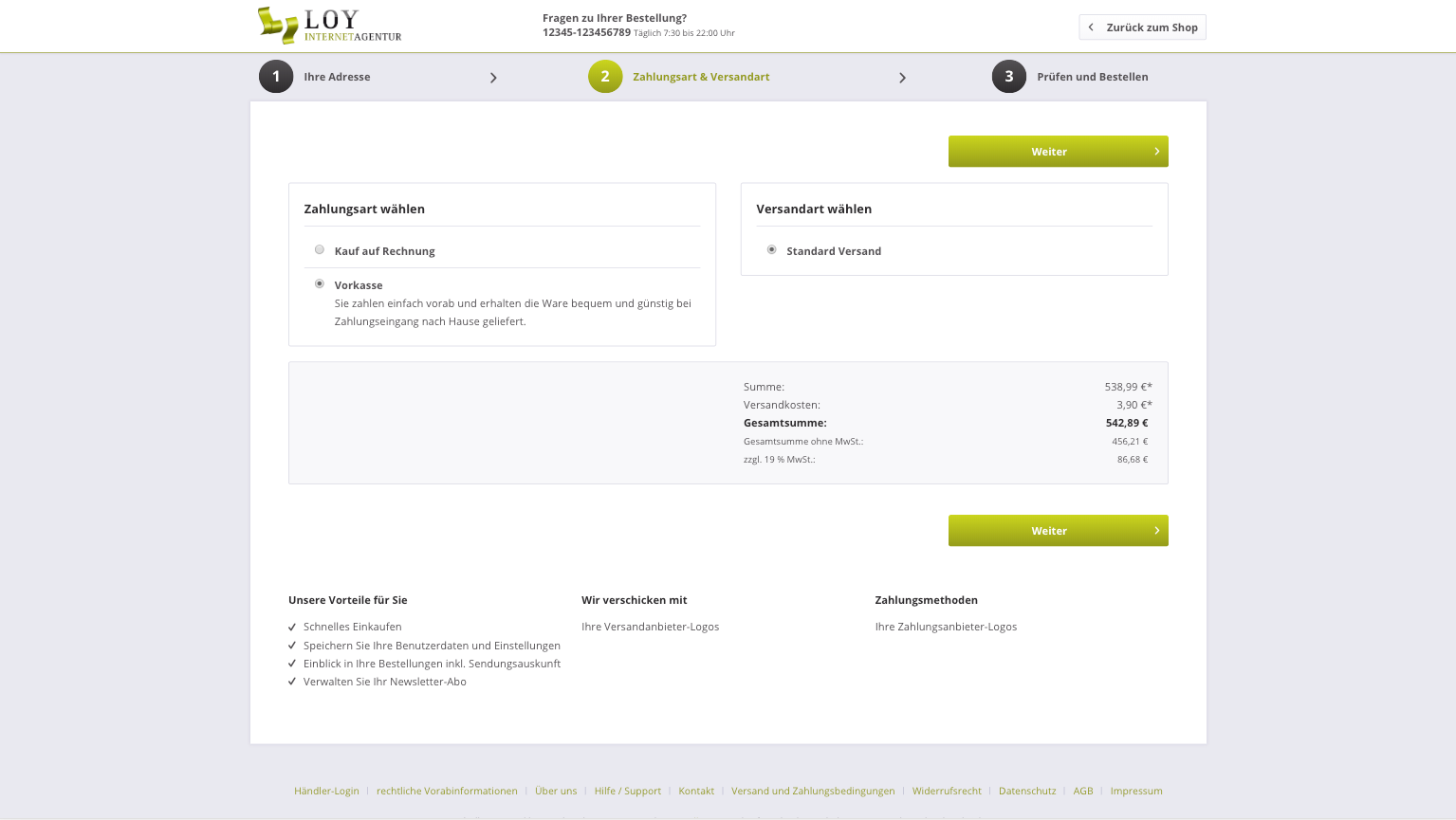Select Standard Versand radio button

(x=772, y=250)
